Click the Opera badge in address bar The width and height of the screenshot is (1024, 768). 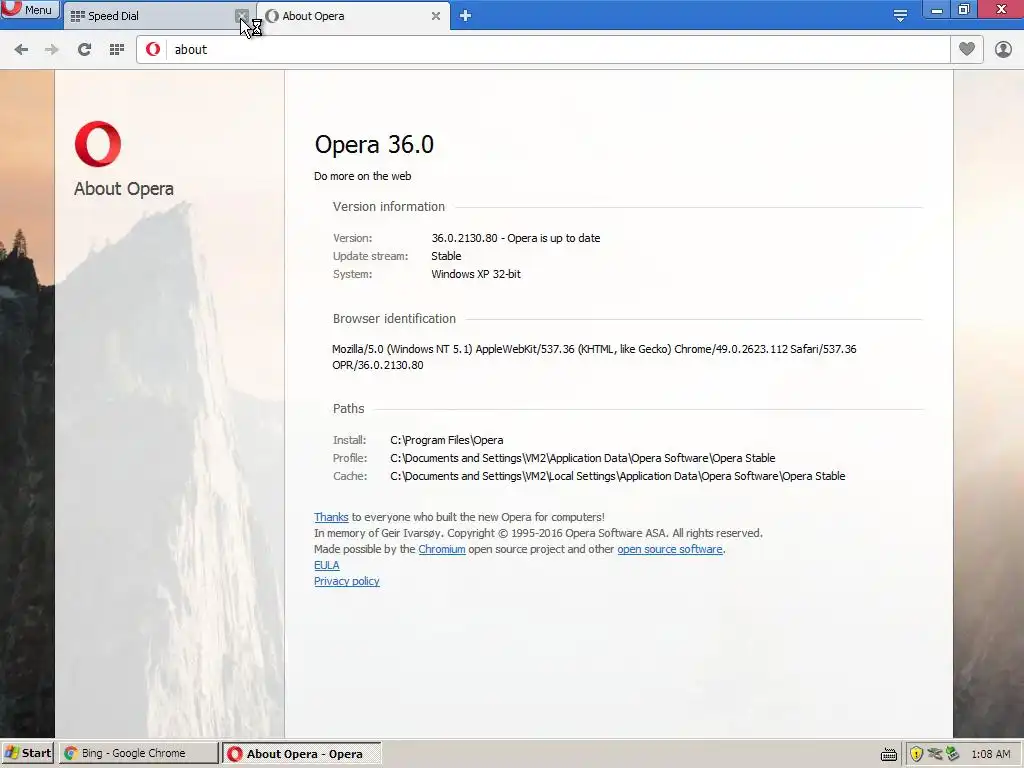pos(153,50)
